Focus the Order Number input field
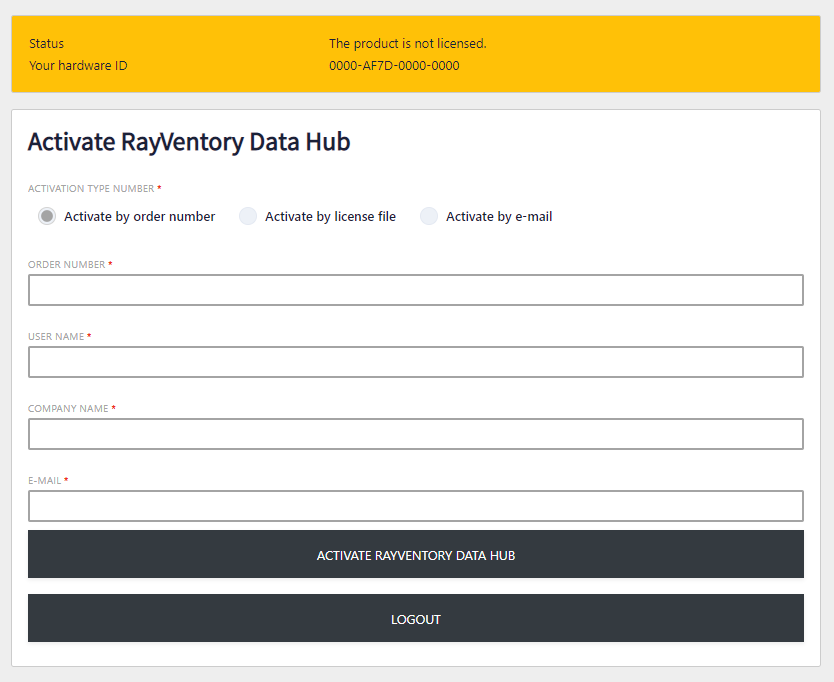The width and height of the screenshot is (834, 682). 416,290
